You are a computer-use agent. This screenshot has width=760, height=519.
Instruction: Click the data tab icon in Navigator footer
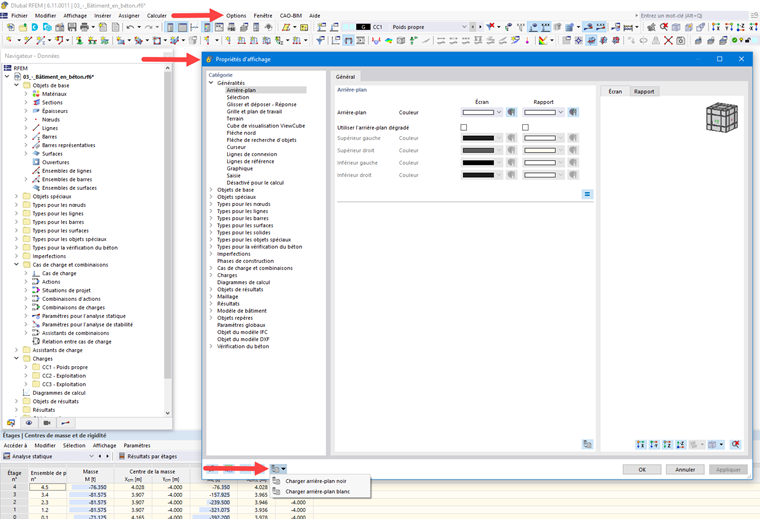pyautogui.click(x=11, y=423)
